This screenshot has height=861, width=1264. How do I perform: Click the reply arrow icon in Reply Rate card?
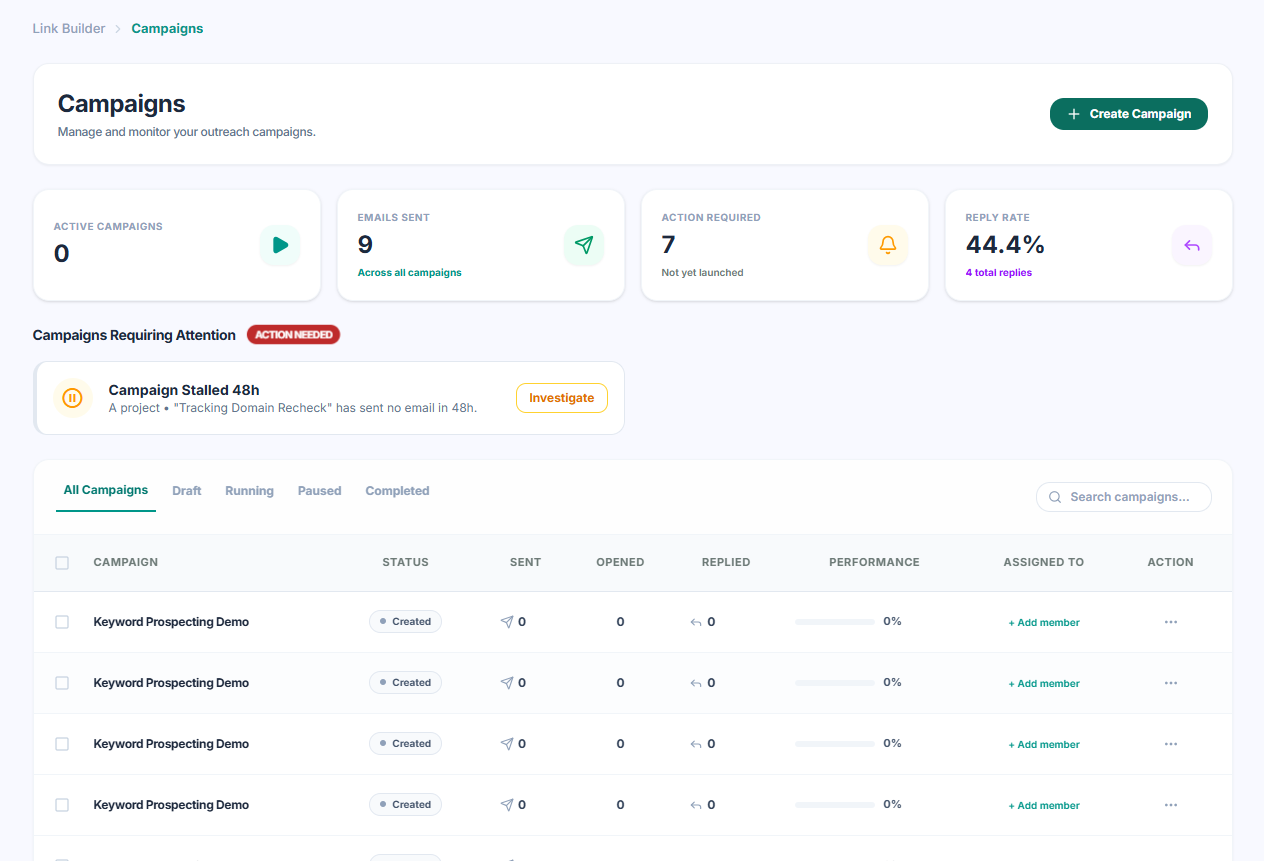[1192, 245]
